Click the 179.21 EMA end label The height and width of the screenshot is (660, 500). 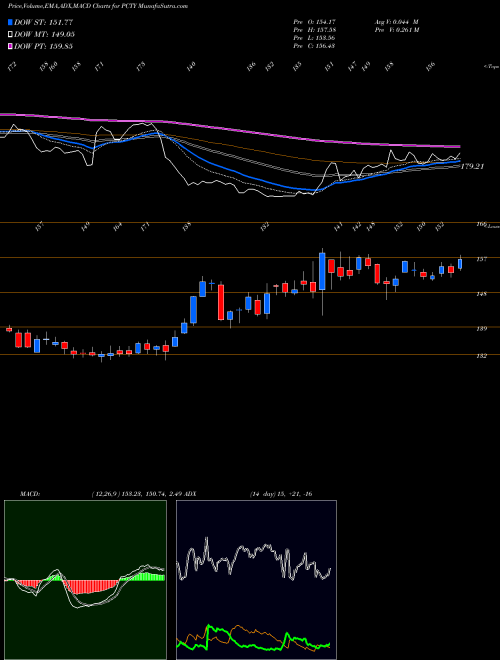point(472,167)
